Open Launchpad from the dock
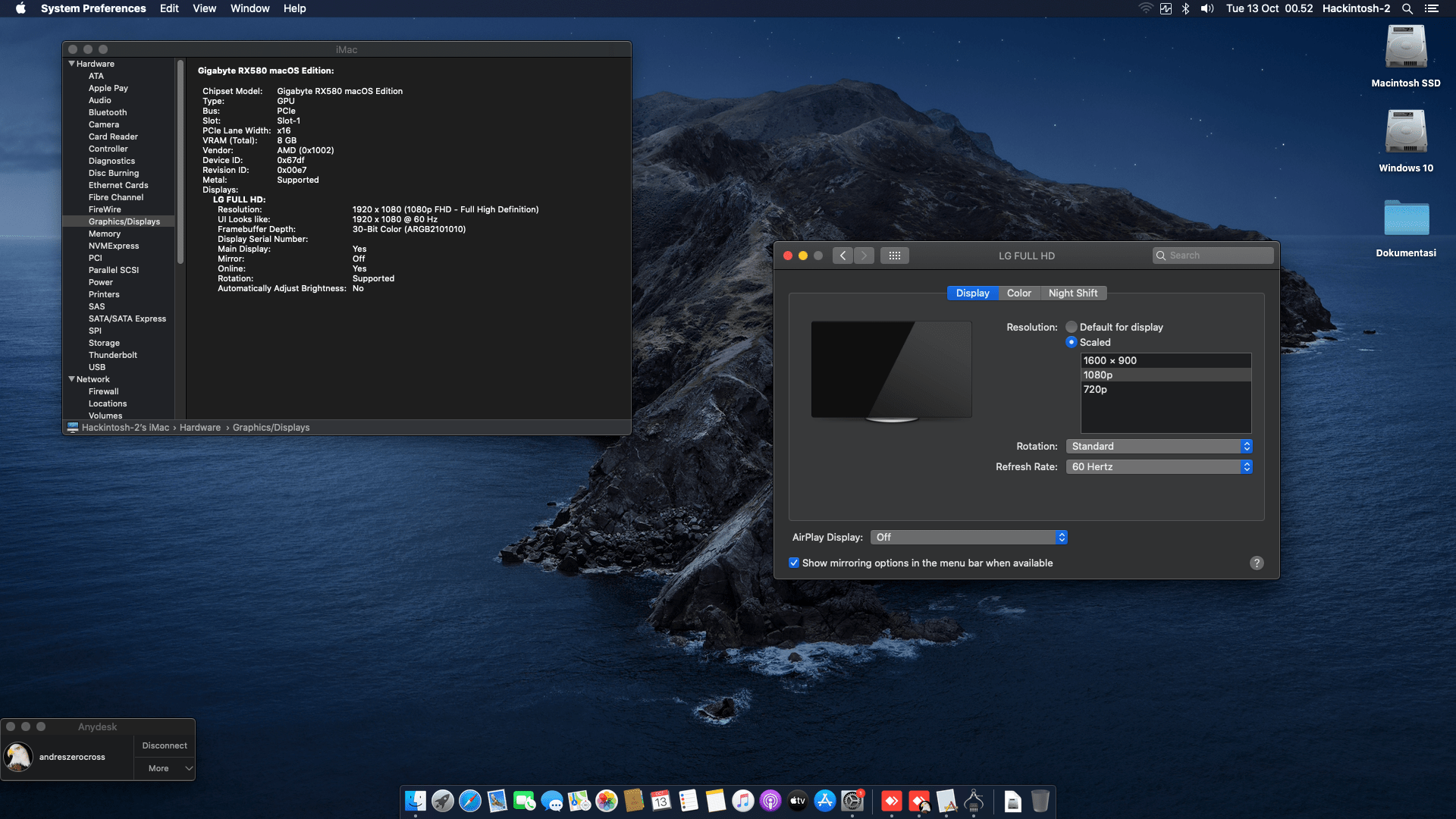This screenshot has width=1456, height=819. (x=443, y=801)
